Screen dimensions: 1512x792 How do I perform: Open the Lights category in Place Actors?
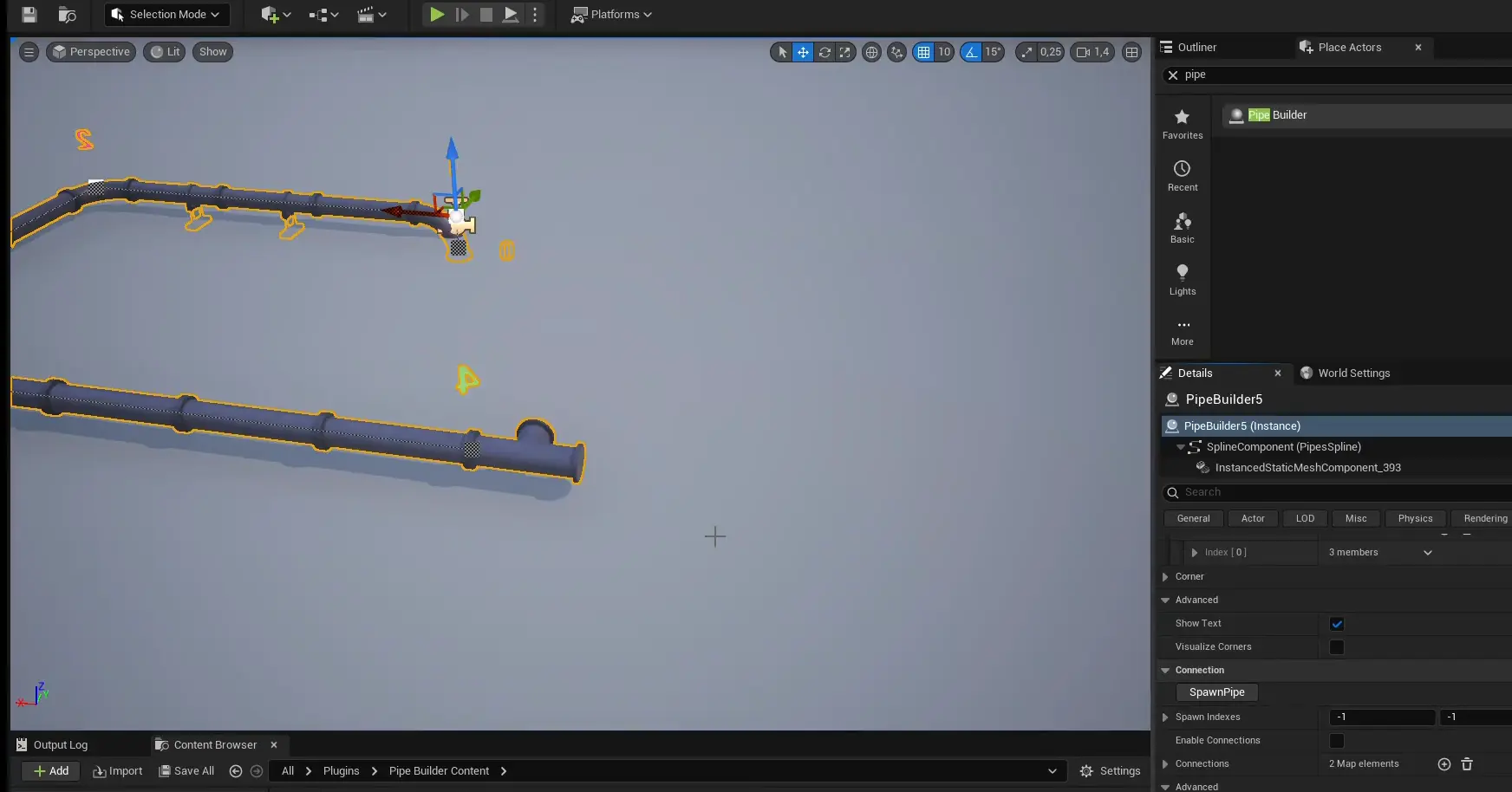[x=1182, y=279]
